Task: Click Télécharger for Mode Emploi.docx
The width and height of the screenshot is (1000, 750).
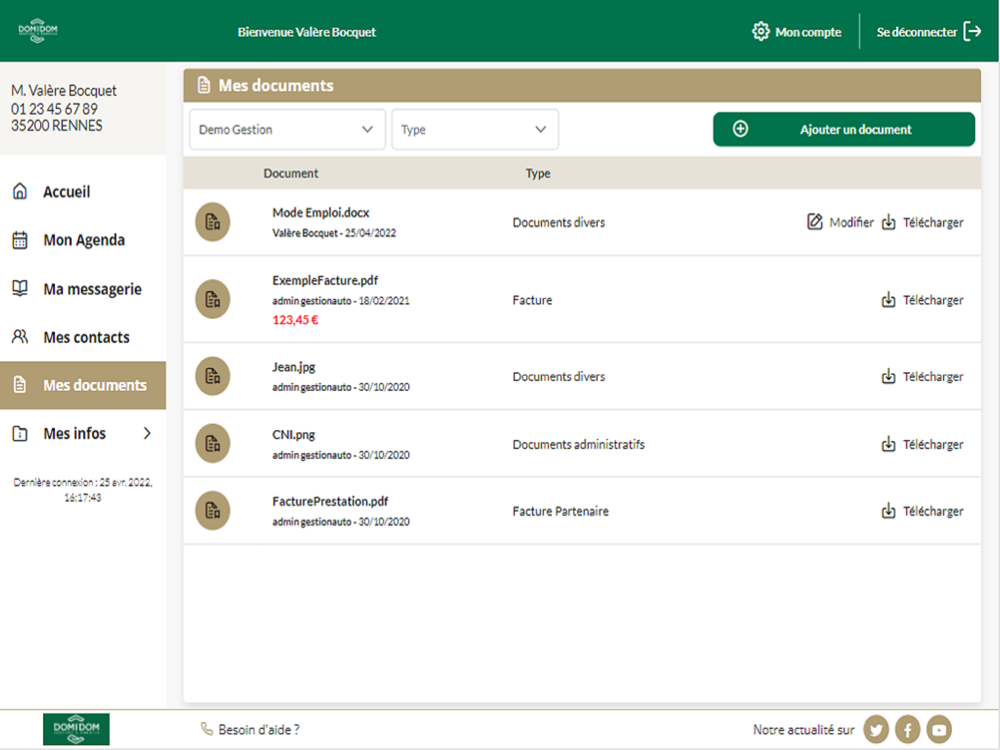Action: pos(933,222)
